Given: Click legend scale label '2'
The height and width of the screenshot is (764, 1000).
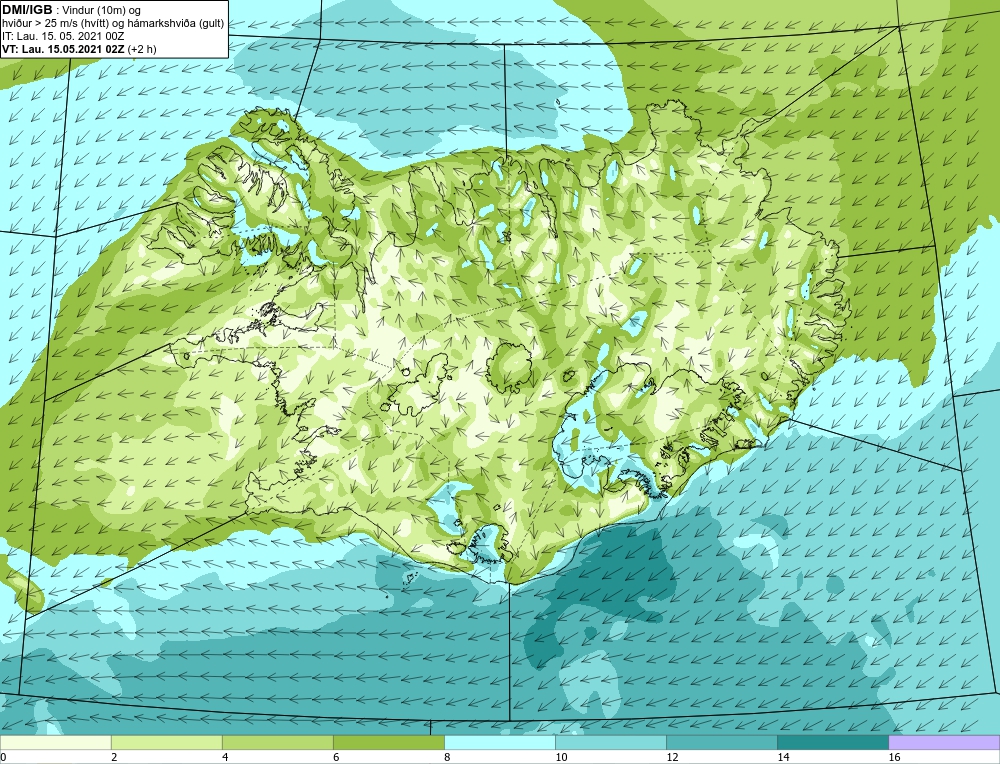Looking at the screenshot, I should [x=114, y=757].
